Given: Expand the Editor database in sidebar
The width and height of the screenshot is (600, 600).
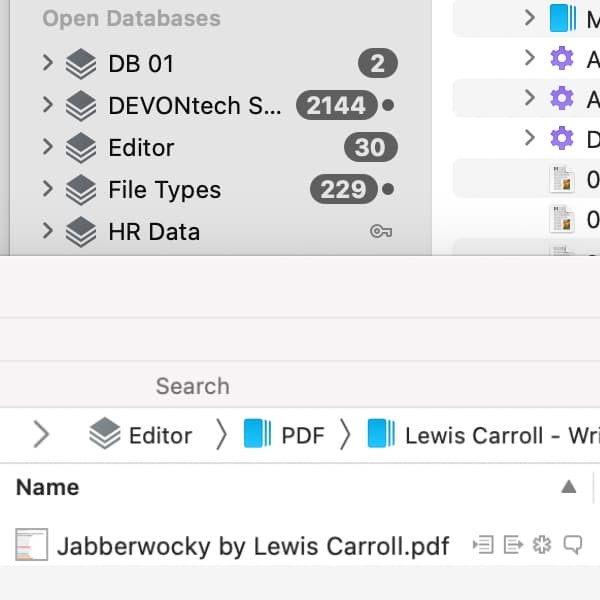Looking at the screenshot, I should pyautogui.click(x=47, y=147).
